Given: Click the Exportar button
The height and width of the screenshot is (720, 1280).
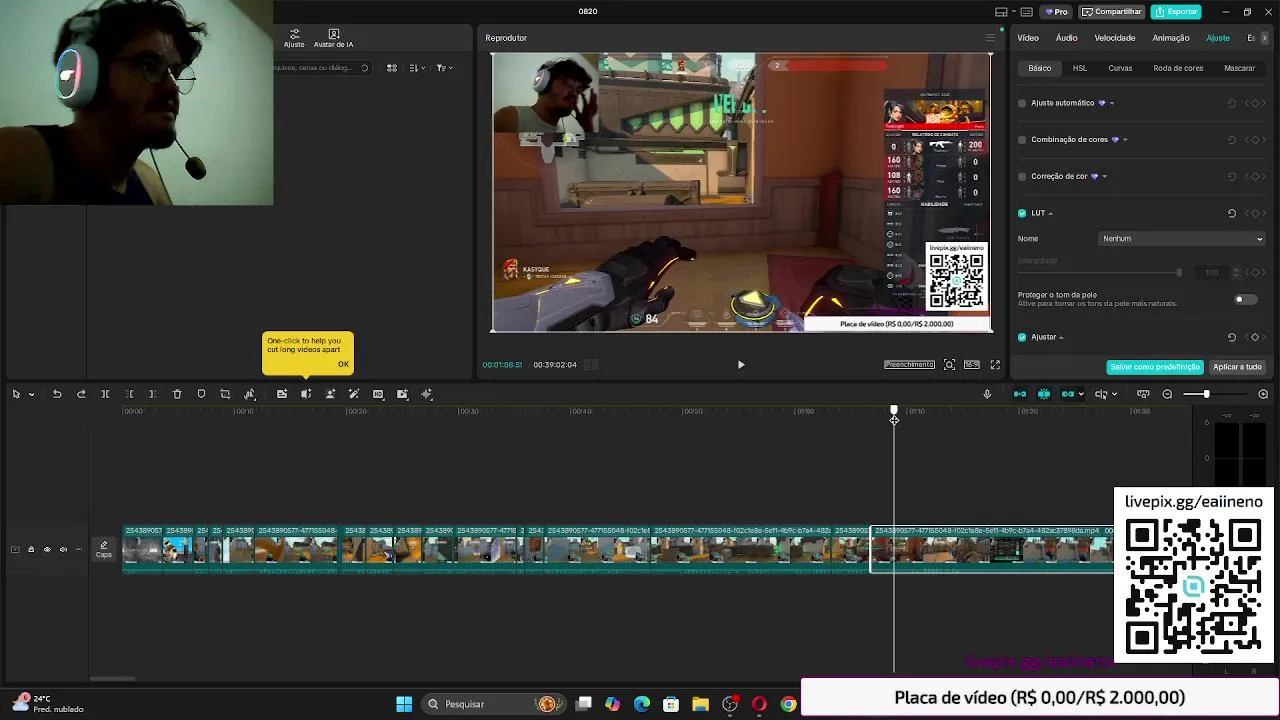Looking at the screenshot, I should click(x=1176, y=12).
